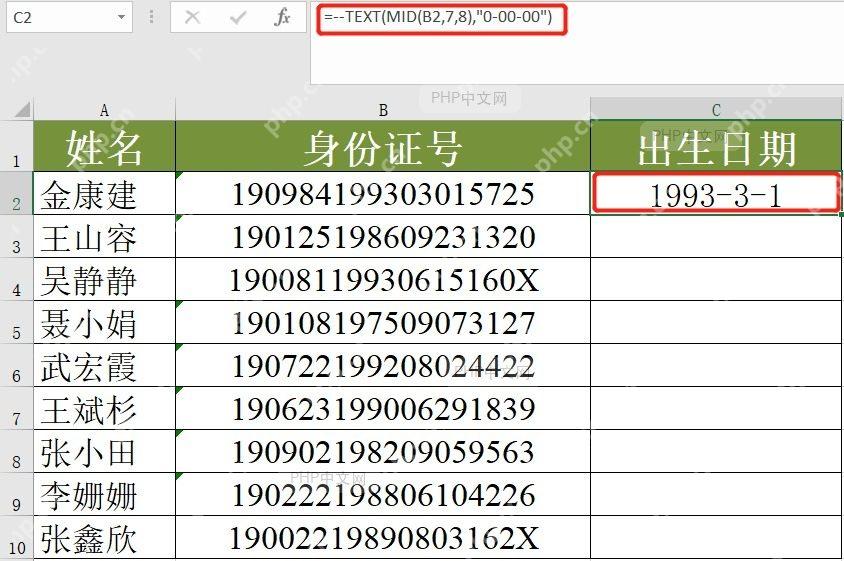The width and height of the screenshot is (844, 561).
Task: Select cell containing 张小田
Action: (104, 451)
